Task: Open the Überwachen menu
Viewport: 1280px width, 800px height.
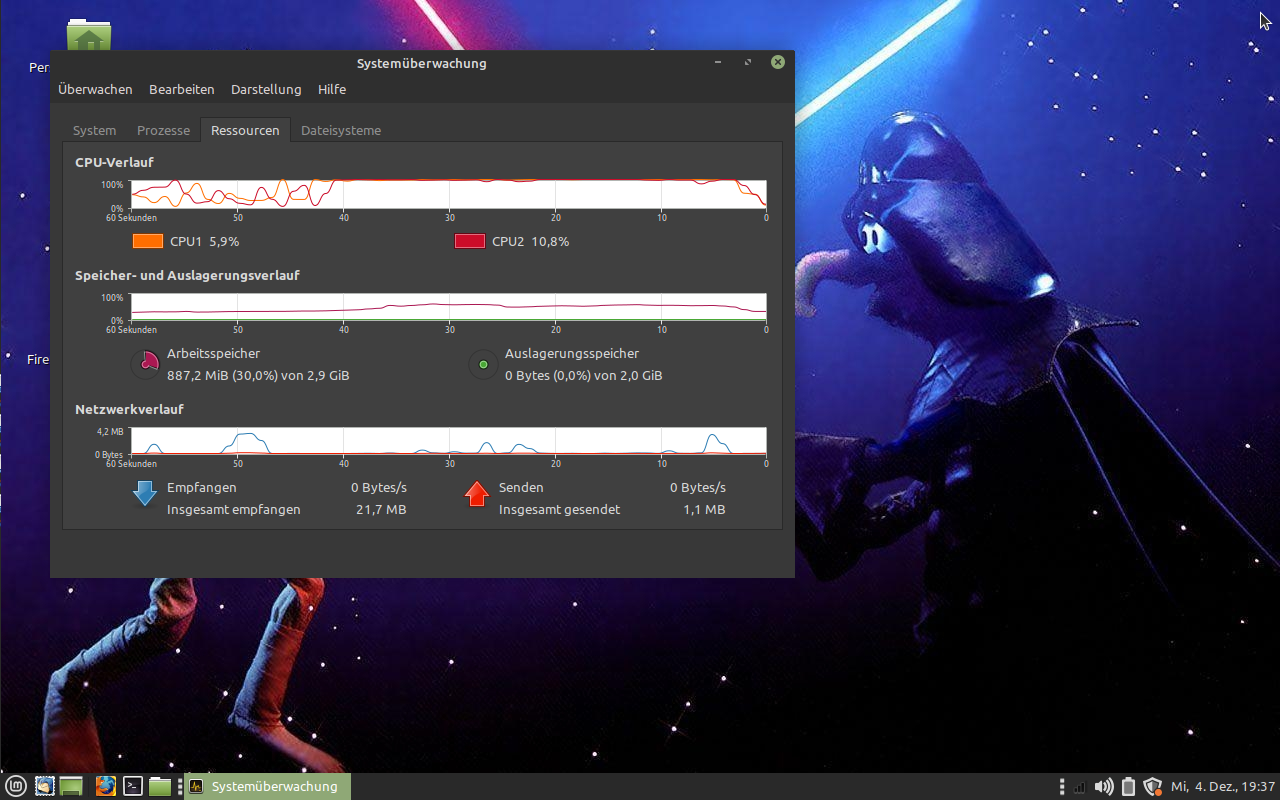Action: [x=95, y=89]
